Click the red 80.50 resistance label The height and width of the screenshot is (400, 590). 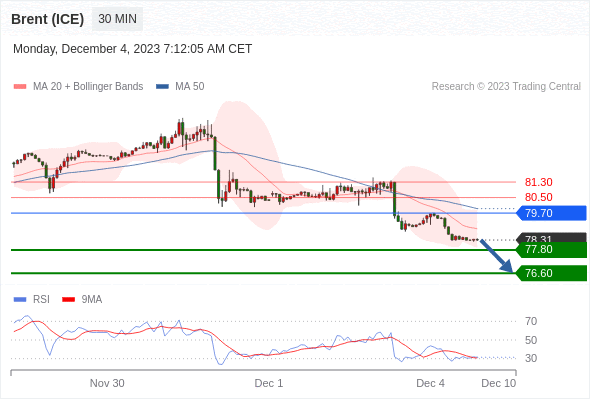tap(538, 197)
